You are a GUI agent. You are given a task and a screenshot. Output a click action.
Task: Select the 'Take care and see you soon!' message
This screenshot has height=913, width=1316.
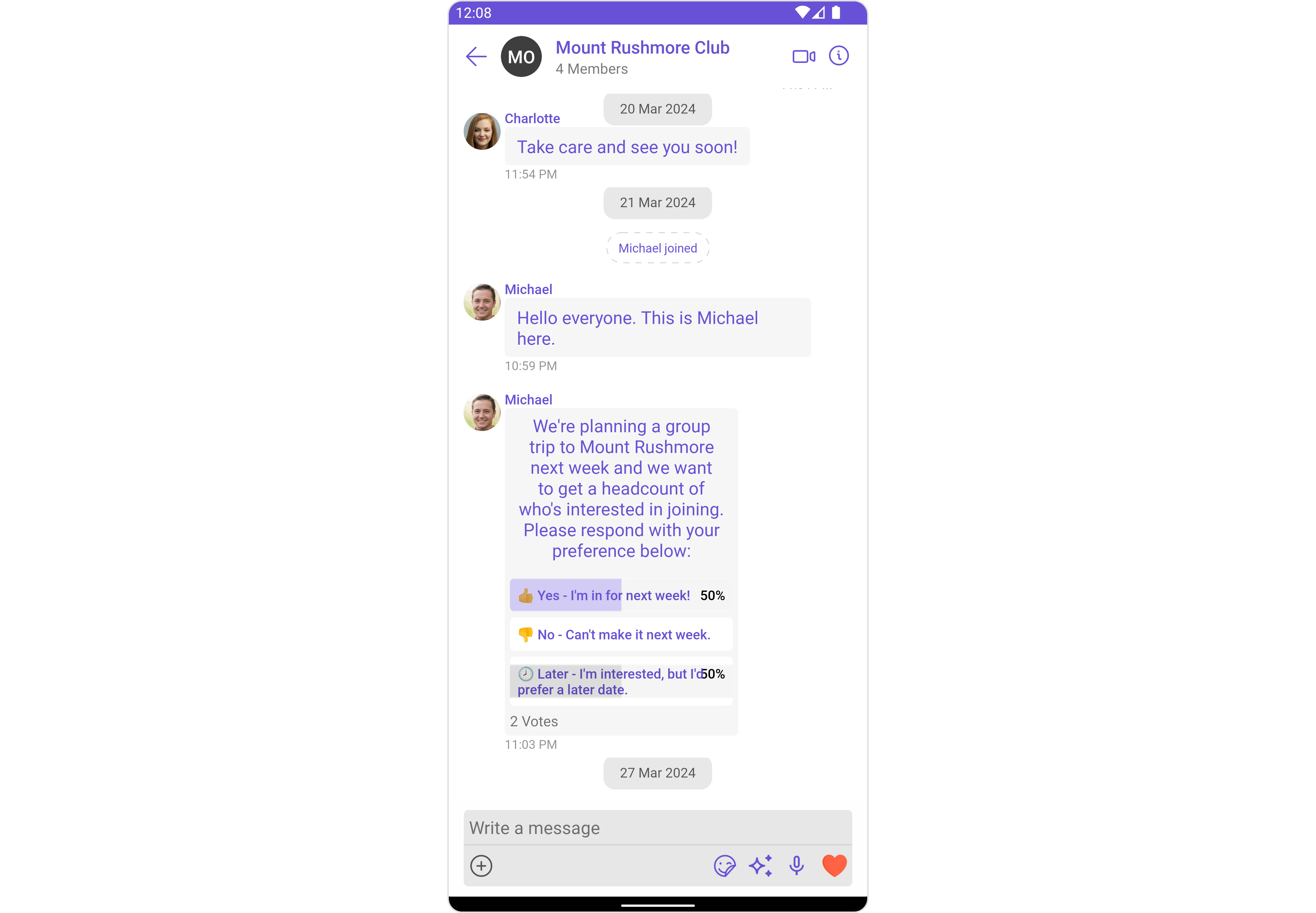tap(627, 146)
